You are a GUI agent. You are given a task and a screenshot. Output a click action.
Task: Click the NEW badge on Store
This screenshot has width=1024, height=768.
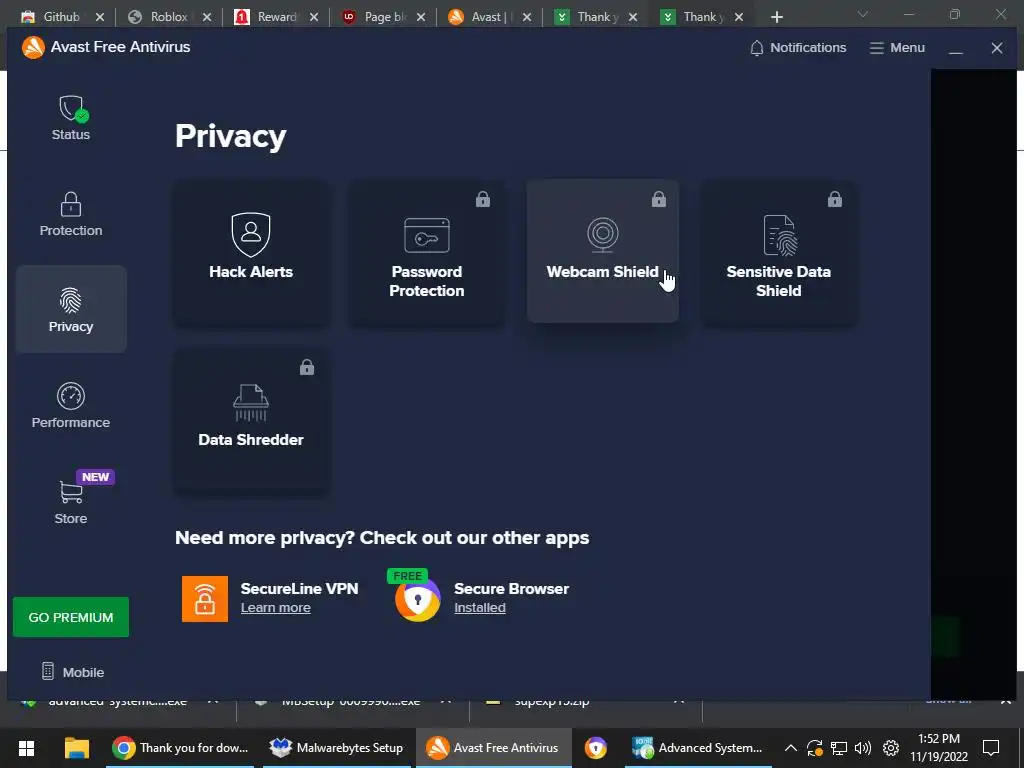[x=95, y=477]
